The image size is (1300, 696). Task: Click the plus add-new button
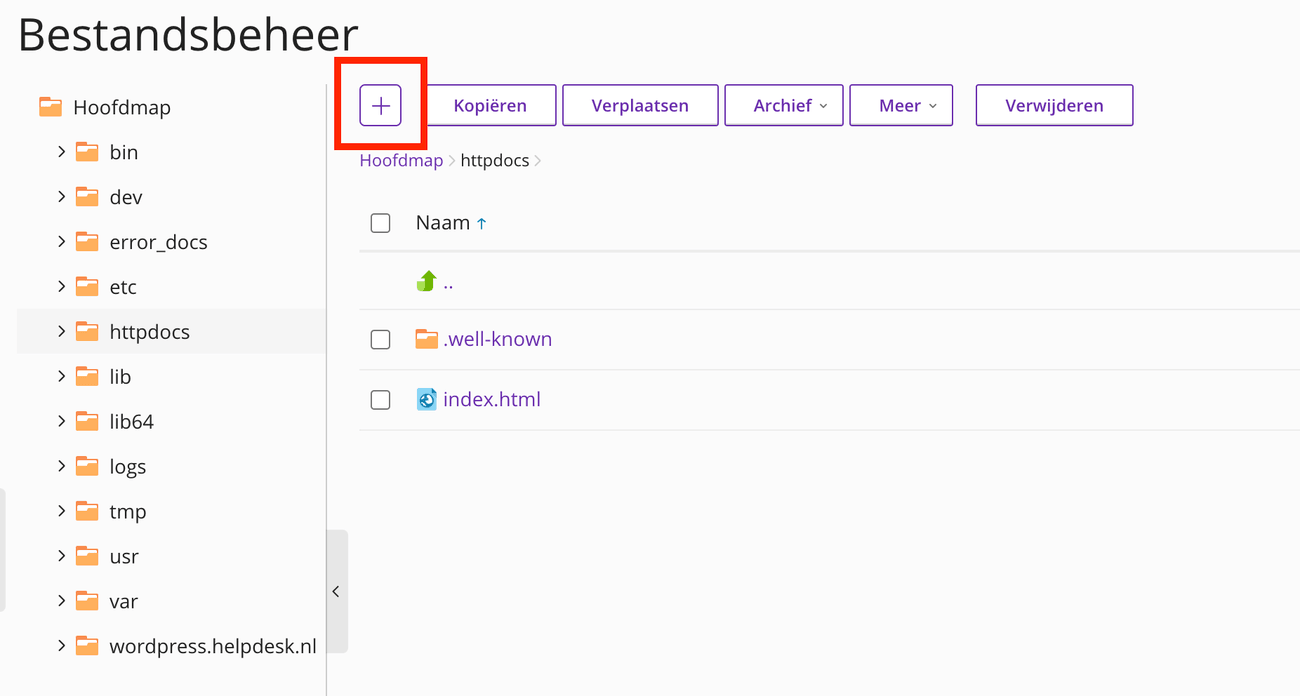pos(380,106)
